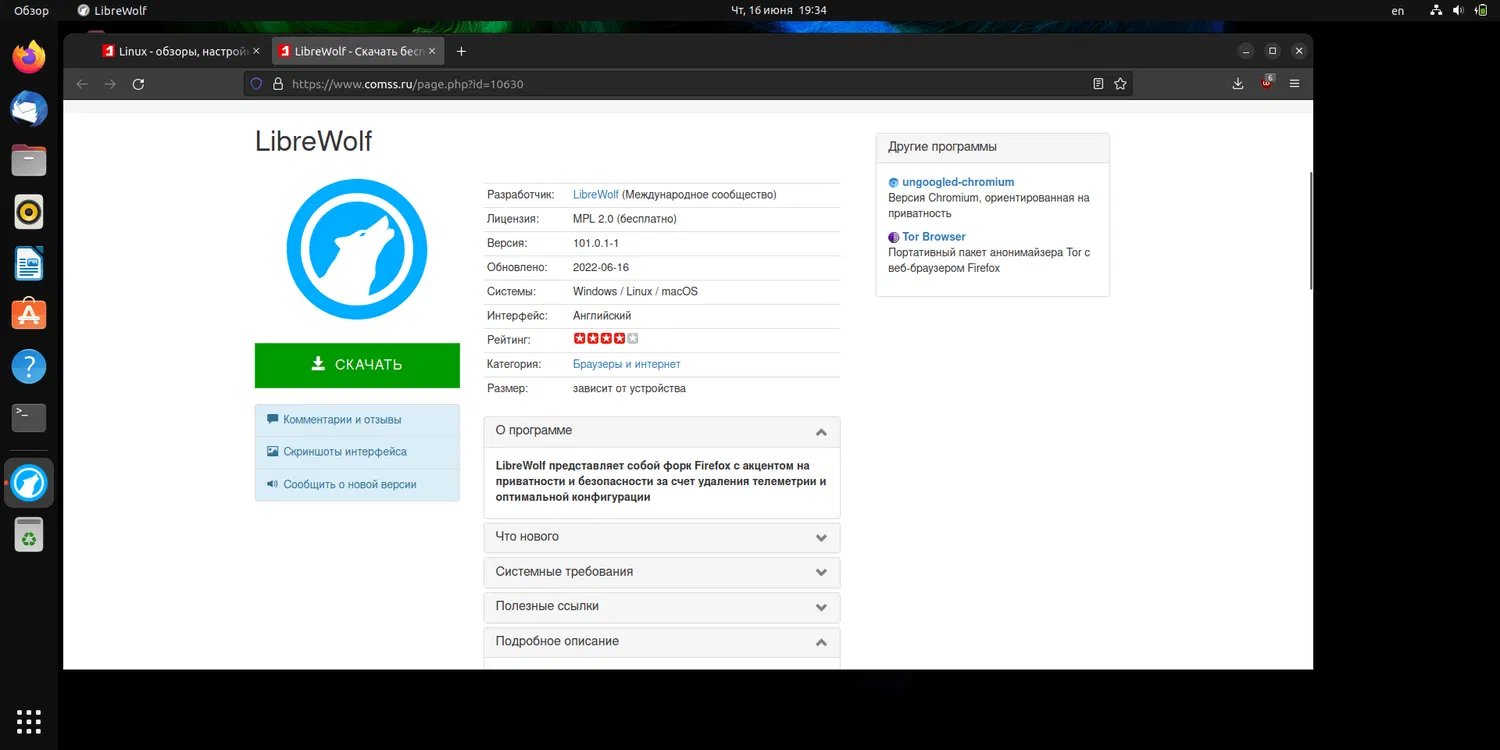Screen dimensions: 1500x750
Task: Launch Thunderbird mail from the dock
Action: (29, 108)
